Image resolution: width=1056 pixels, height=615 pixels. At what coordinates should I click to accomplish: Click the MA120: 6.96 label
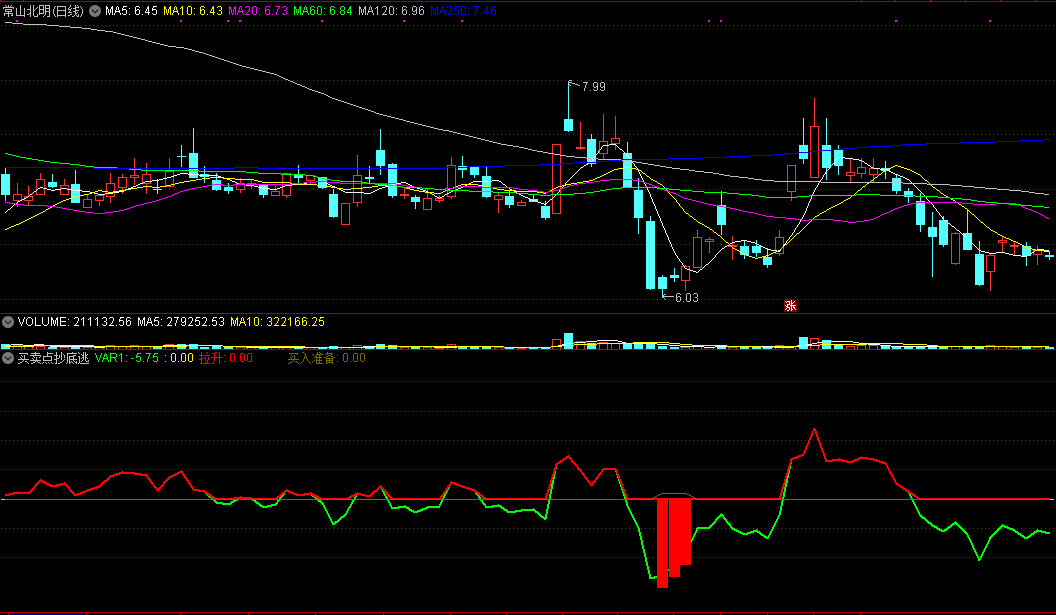coord(391,11)
